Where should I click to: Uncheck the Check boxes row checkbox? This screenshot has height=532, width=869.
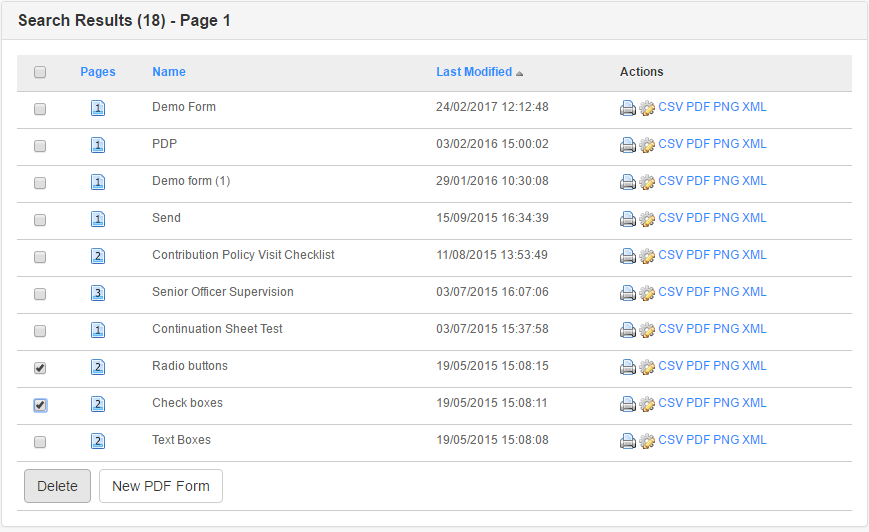coord(40,404)
